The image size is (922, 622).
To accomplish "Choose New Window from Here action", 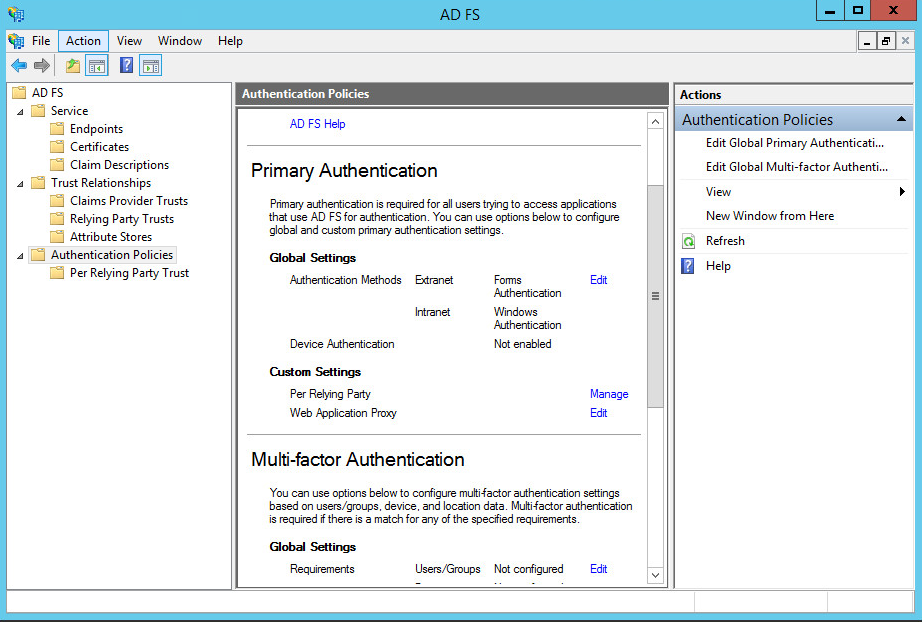I will [x=770, y=216].
